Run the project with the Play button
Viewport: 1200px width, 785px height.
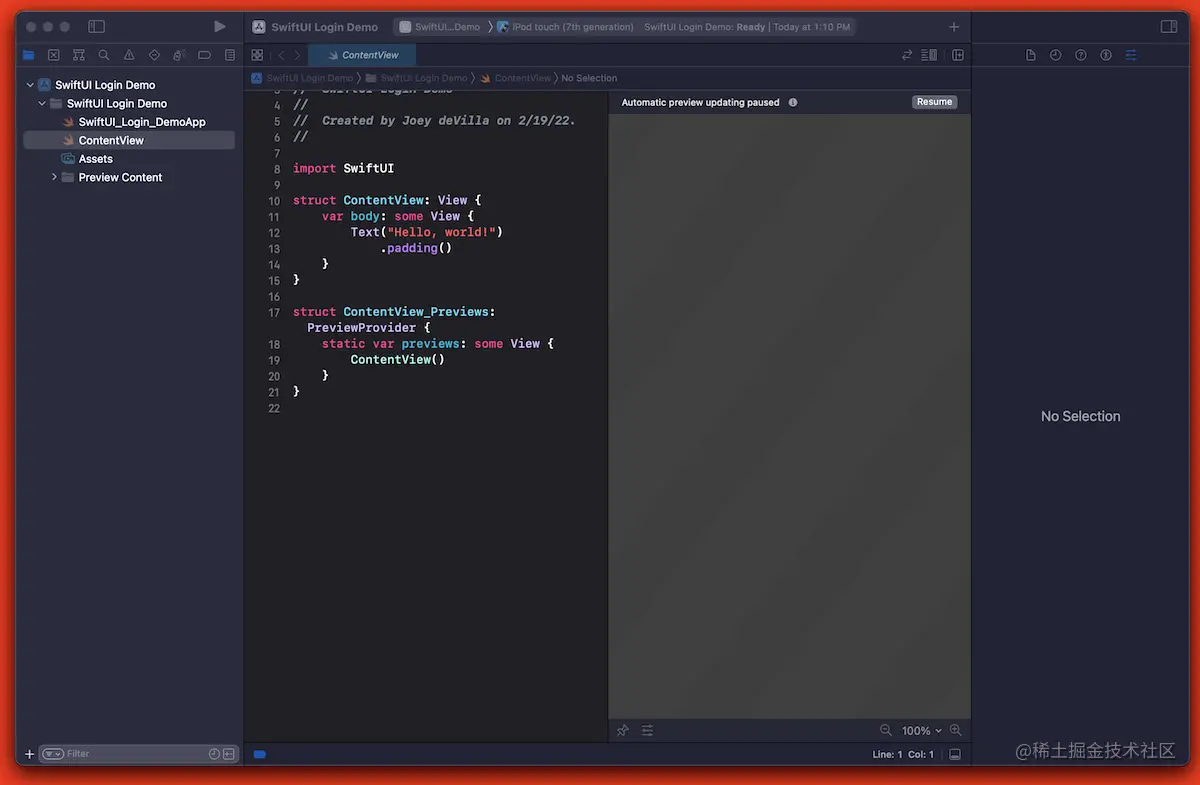pos(220,27)
